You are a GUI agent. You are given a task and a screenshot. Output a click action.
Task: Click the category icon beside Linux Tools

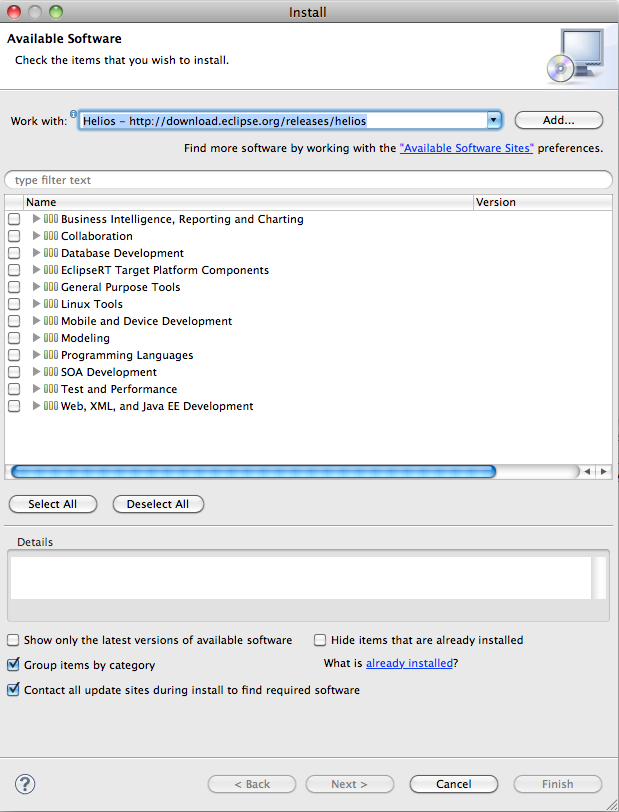[x=51, y=304]
